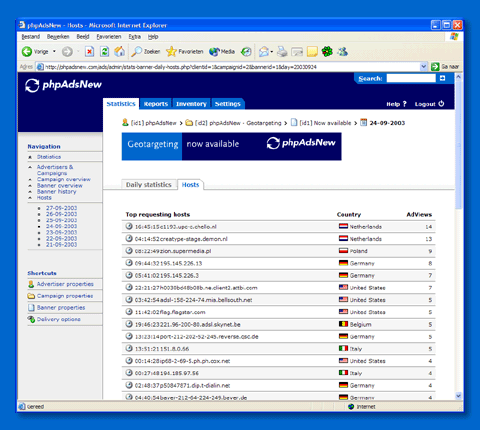Click the arrow beside Advertisers & Campaigns
480x430 pixels.
[30, 167]
